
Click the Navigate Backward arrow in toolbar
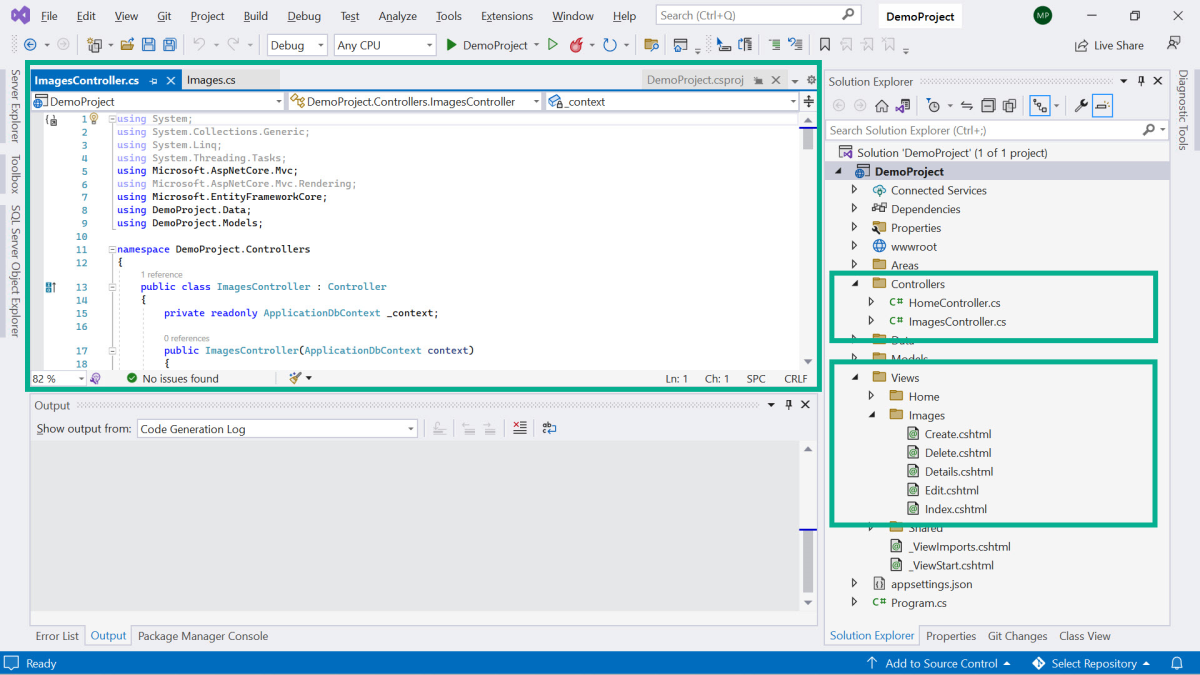(30, 45)
